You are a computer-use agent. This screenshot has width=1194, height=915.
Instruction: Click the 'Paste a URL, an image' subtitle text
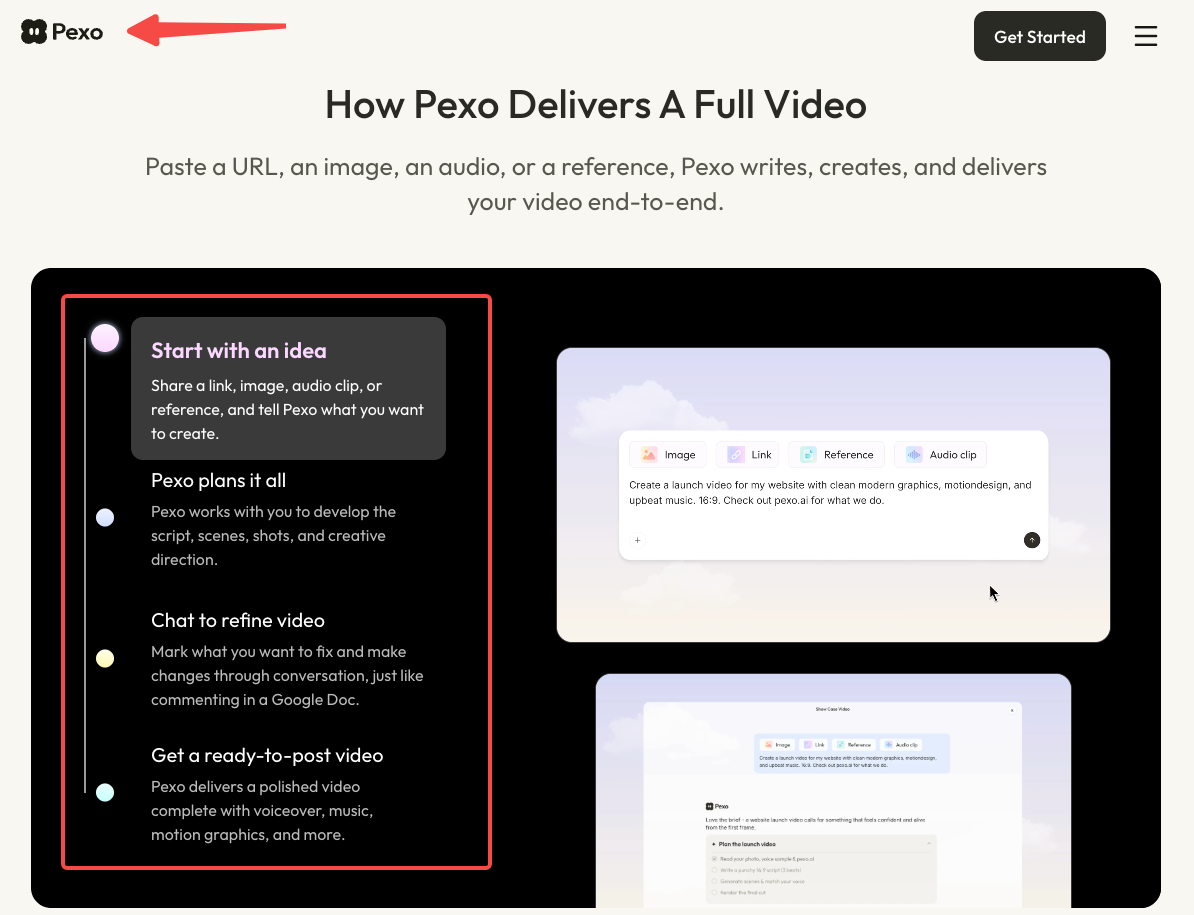point(595,184)
